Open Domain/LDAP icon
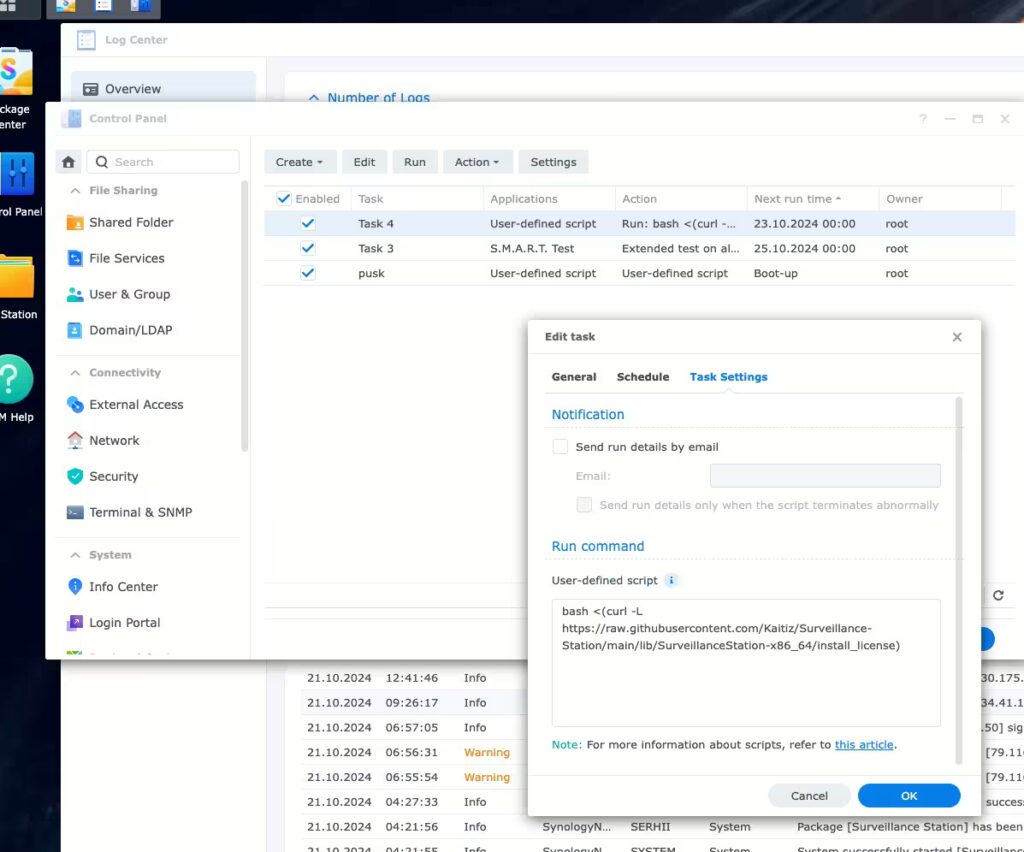Image resolution: width=1024 pixels, height=852 pixels. coord(75,330)
